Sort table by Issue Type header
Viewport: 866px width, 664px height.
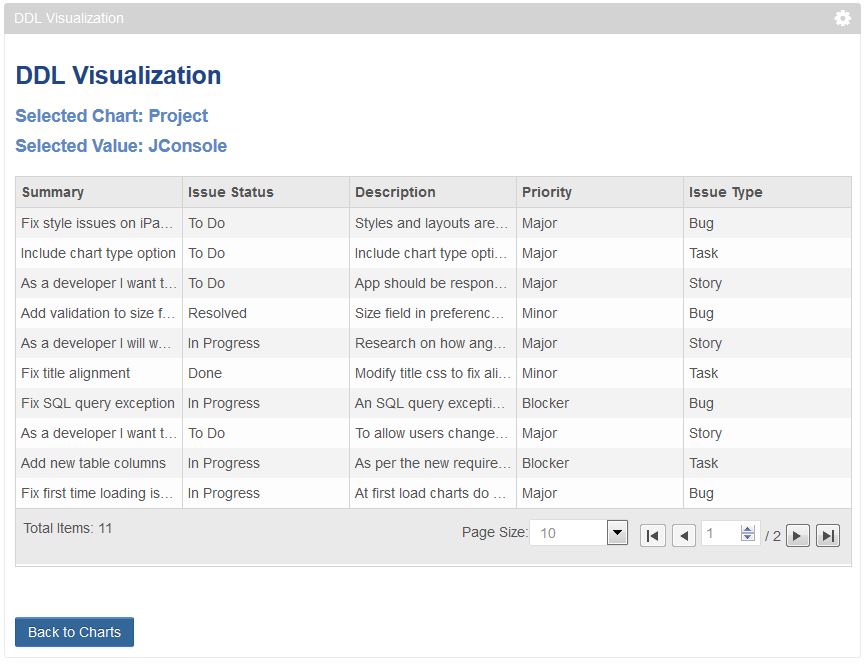click(x=725, y=192)
